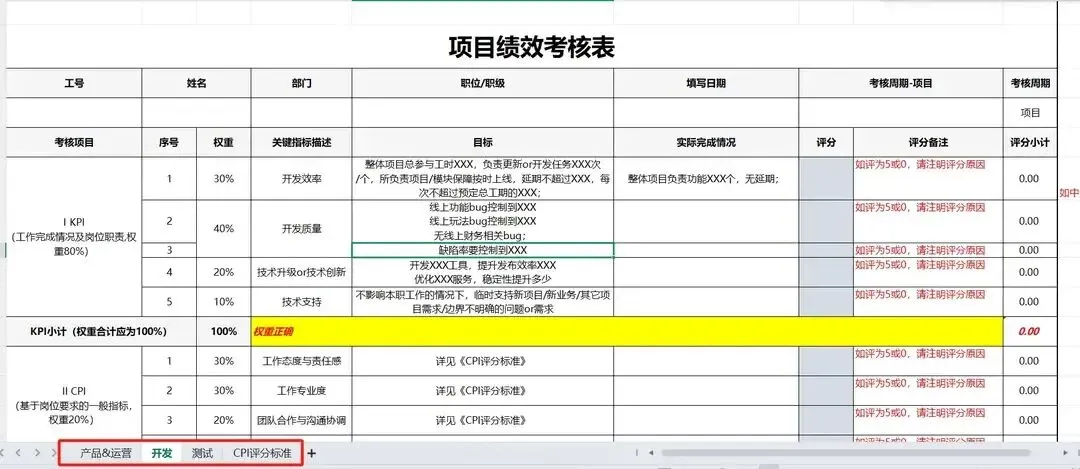Select the 评分备注 cell for 开发效率
1080x469 pixels.
pos(928,179)
